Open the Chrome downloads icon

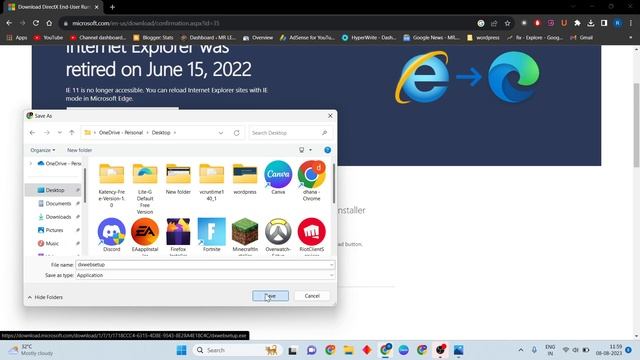click(x=591, y=23)
